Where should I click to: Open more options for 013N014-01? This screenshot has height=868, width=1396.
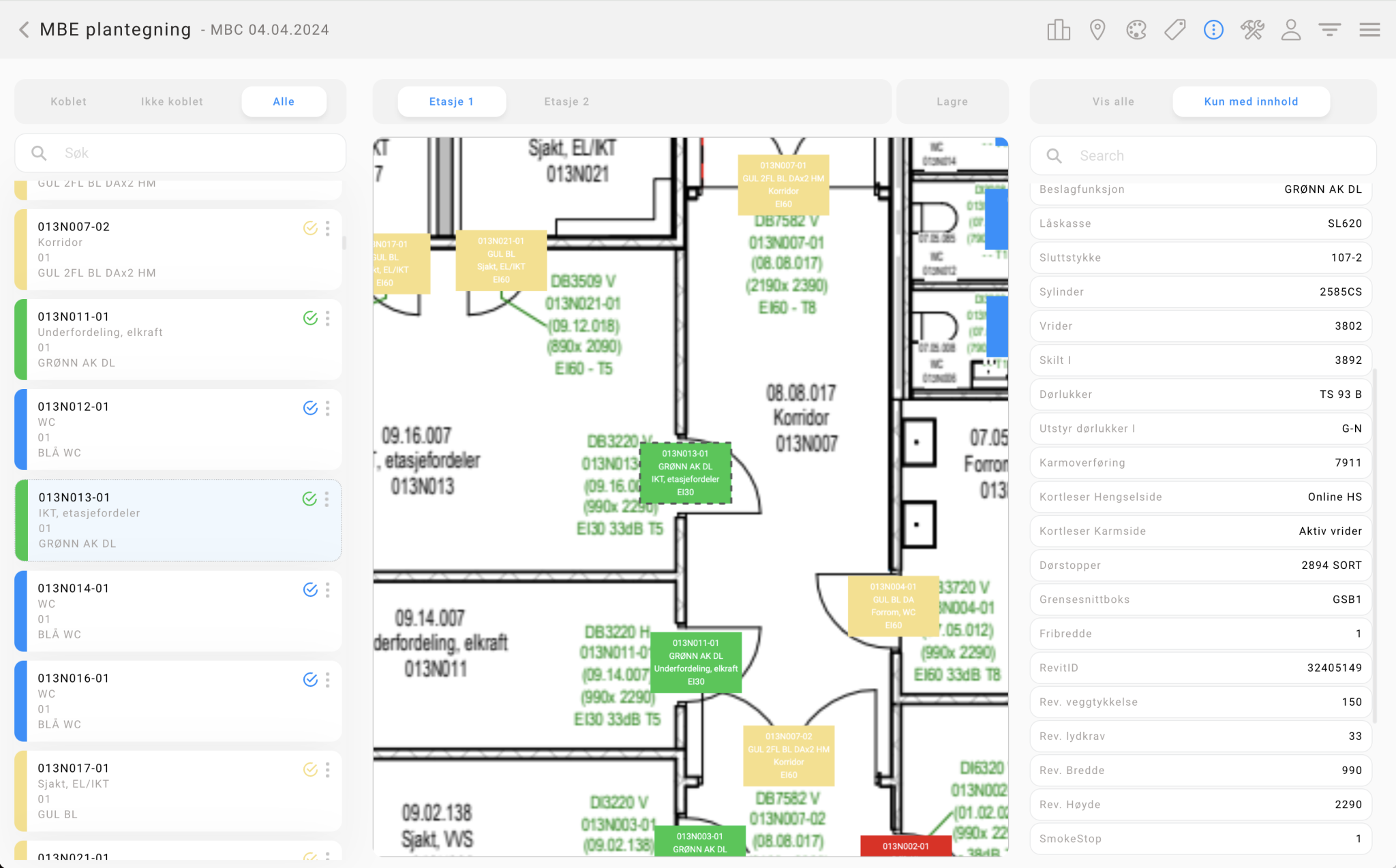pyautogui.click(x=328, y=590)
